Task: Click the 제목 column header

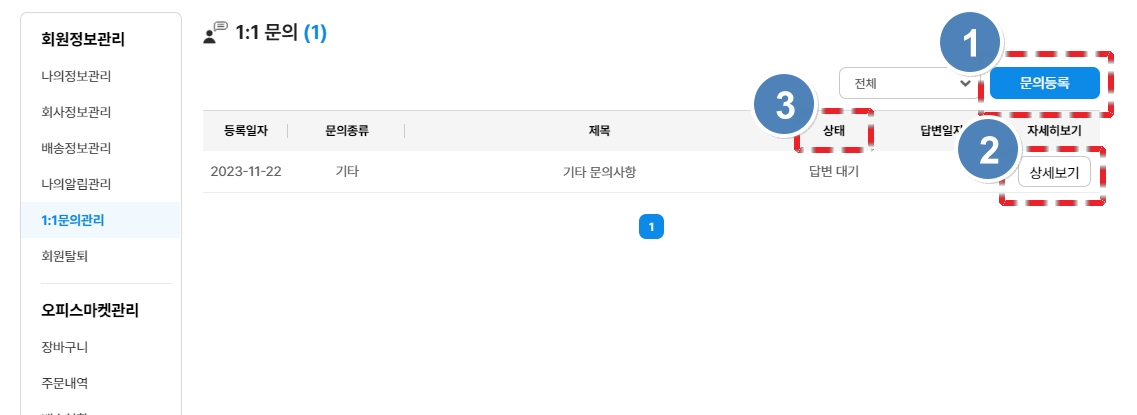Action: (600, 130)
